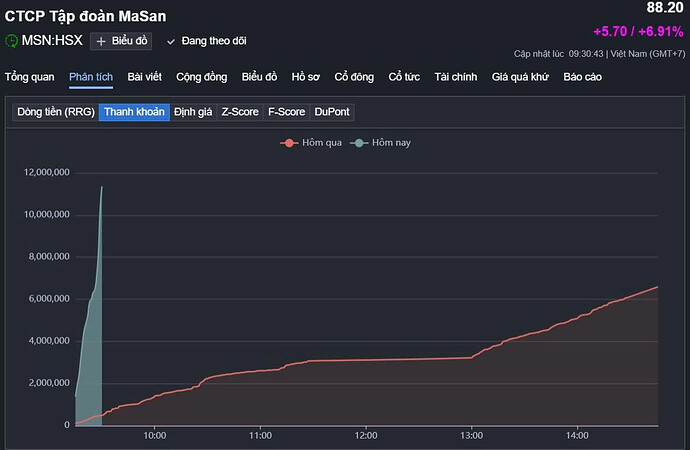690x450 pixels.
Task: Open the DuPont analysis view
Action: click(332, 112)
